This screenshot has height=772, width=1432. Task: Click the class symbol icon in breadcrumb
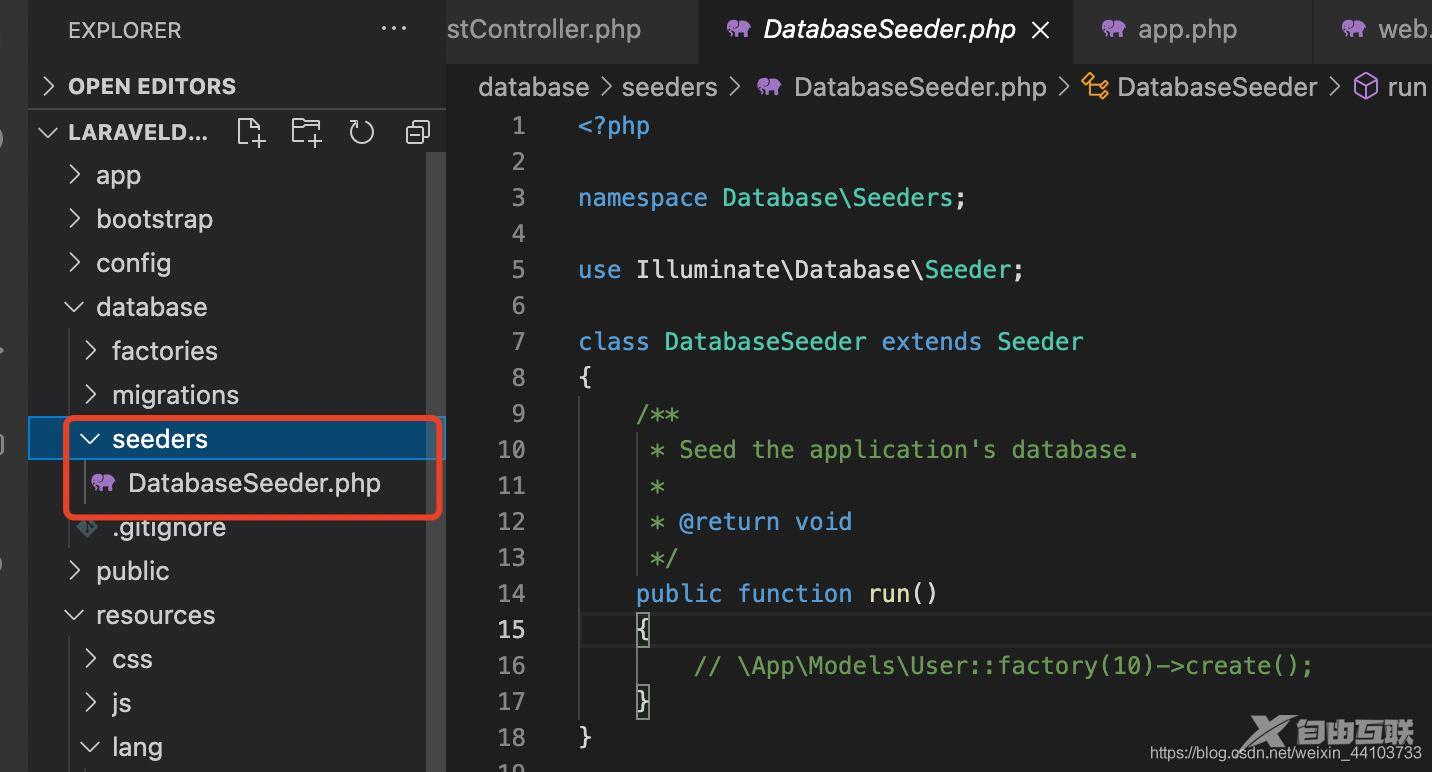click(x=1095, y=87)
